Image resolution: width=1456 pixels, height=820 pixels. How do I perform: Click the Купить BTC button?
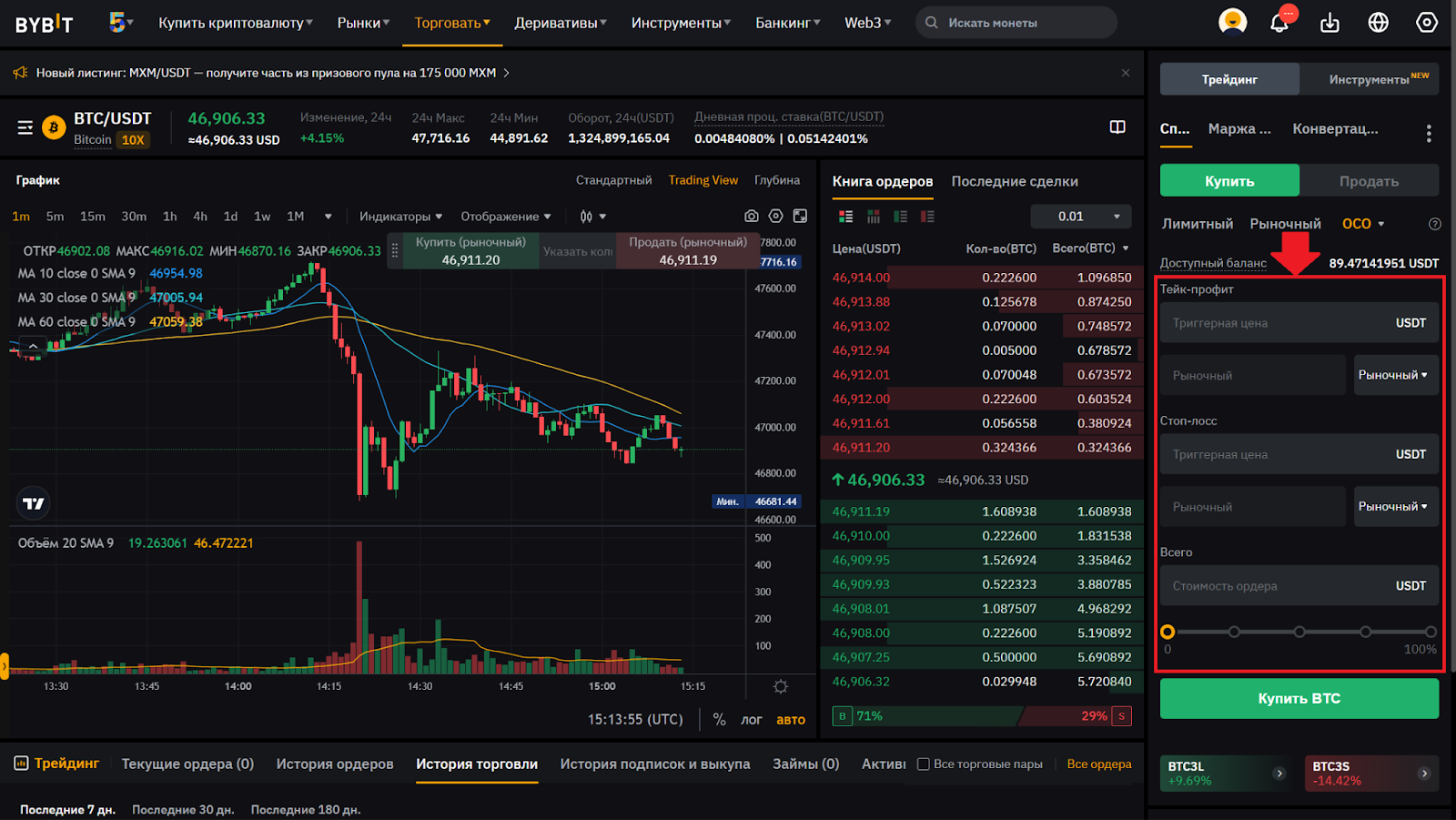1299,699
